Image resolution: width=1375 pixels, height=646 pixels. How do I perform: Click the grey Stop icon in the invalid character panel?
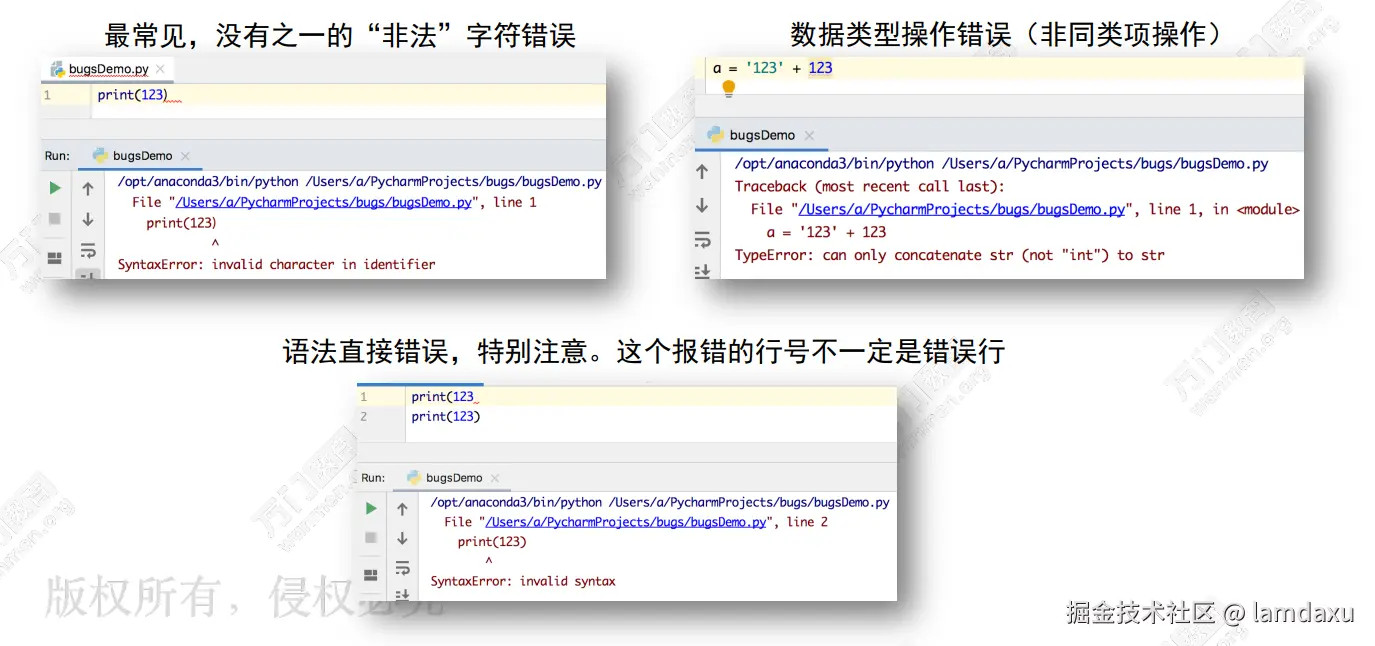pyautogui.click(x=55, y=219)
